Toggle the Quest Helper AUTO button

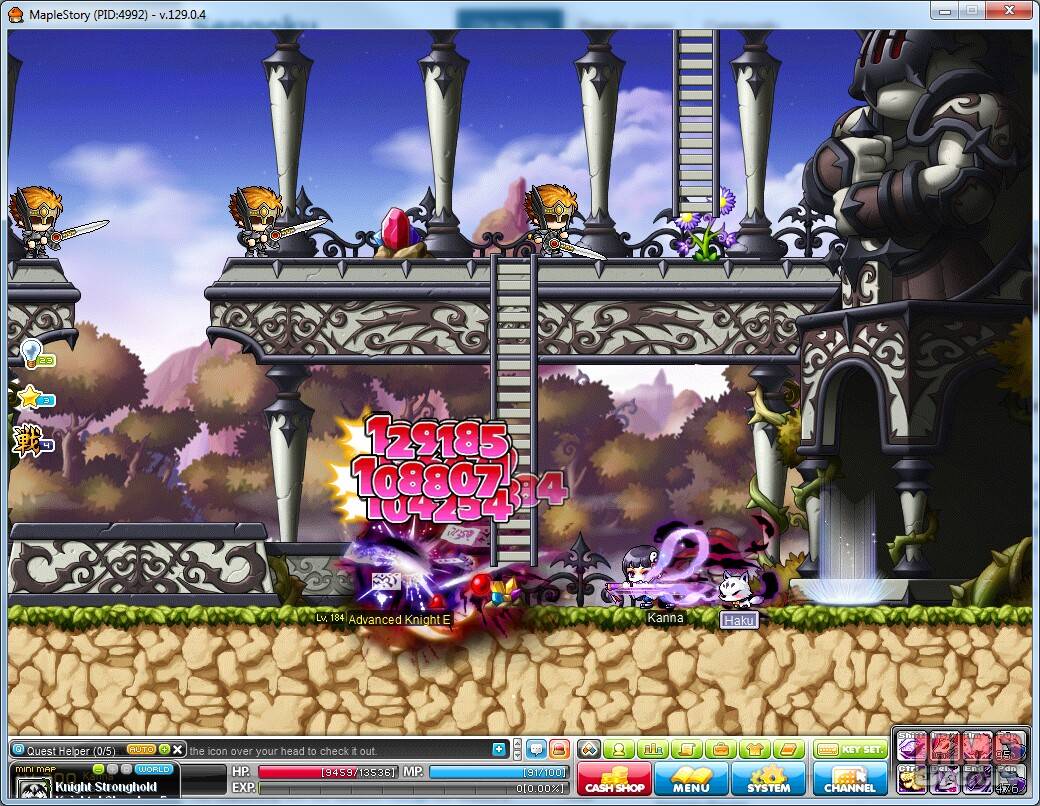click(x=141, y=749)
